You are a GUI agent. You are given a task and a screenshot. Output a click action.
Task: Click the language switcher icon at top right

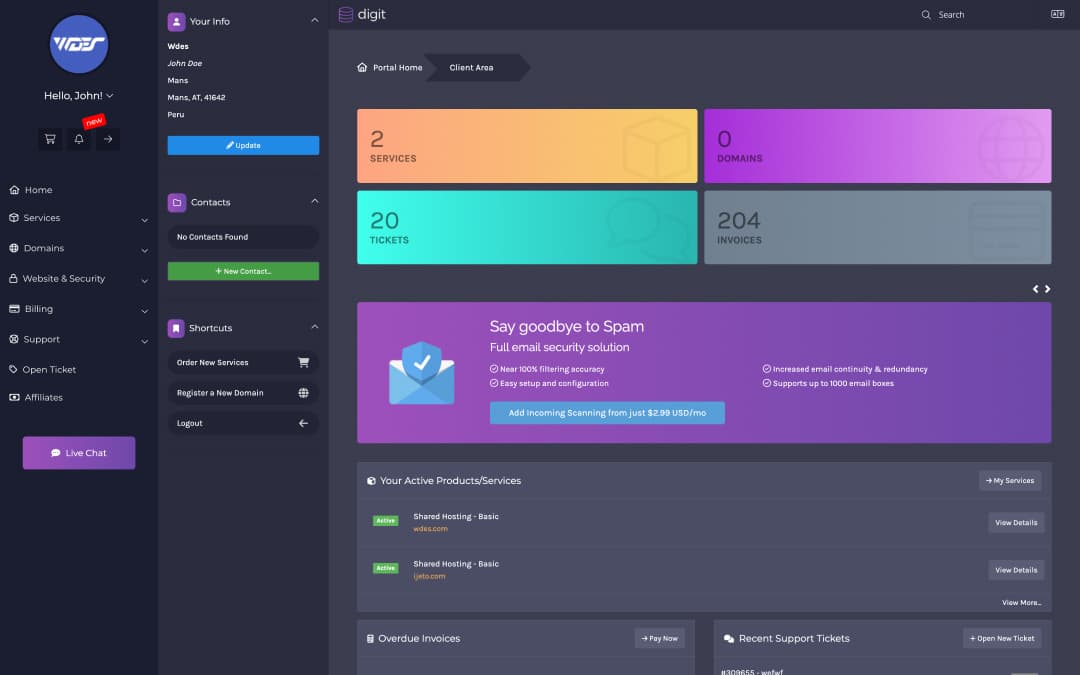[1057, 14]
